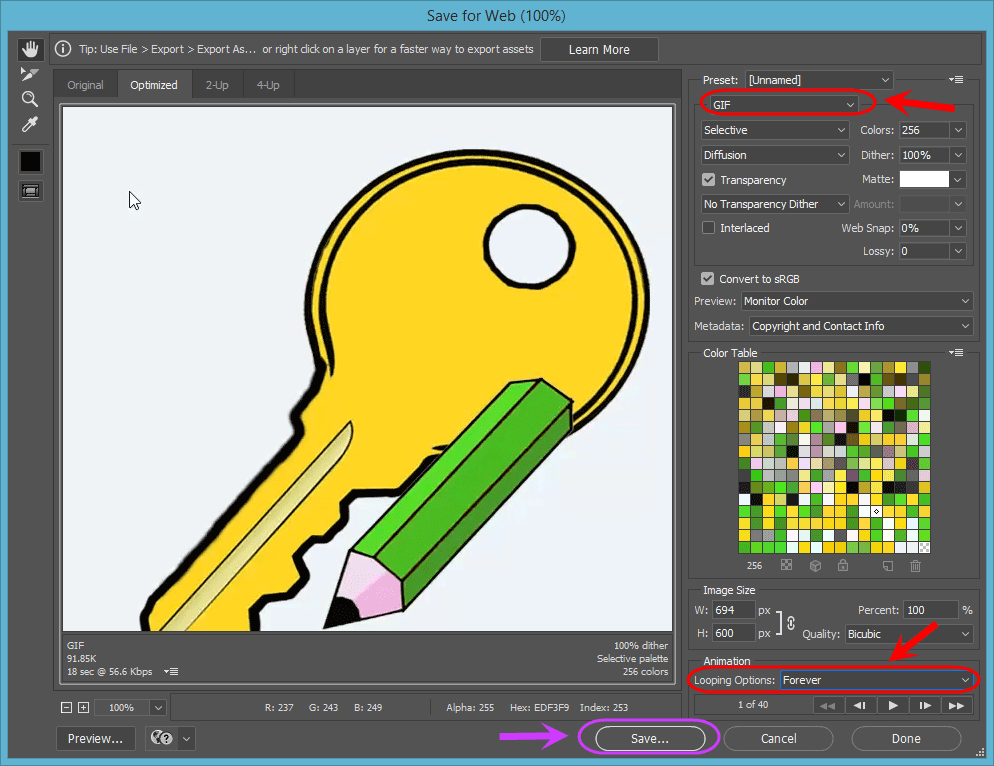Viewport: 994px width, 766px height.
Task: Expand the Colors count dropdown arrow
Action: [958, 130]
